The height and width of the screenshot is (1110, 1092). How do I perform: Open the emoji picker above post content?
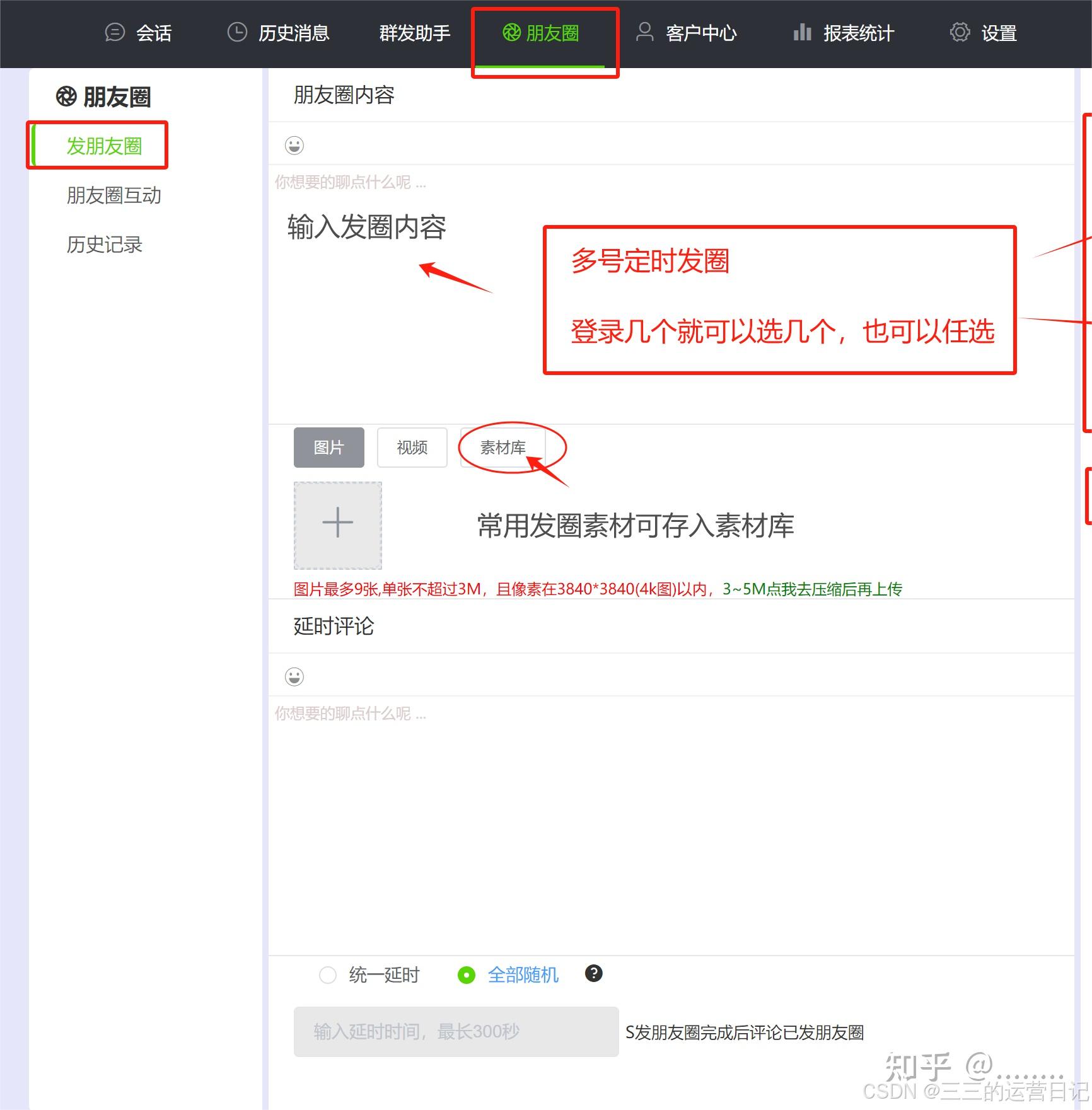click(294, 145)
